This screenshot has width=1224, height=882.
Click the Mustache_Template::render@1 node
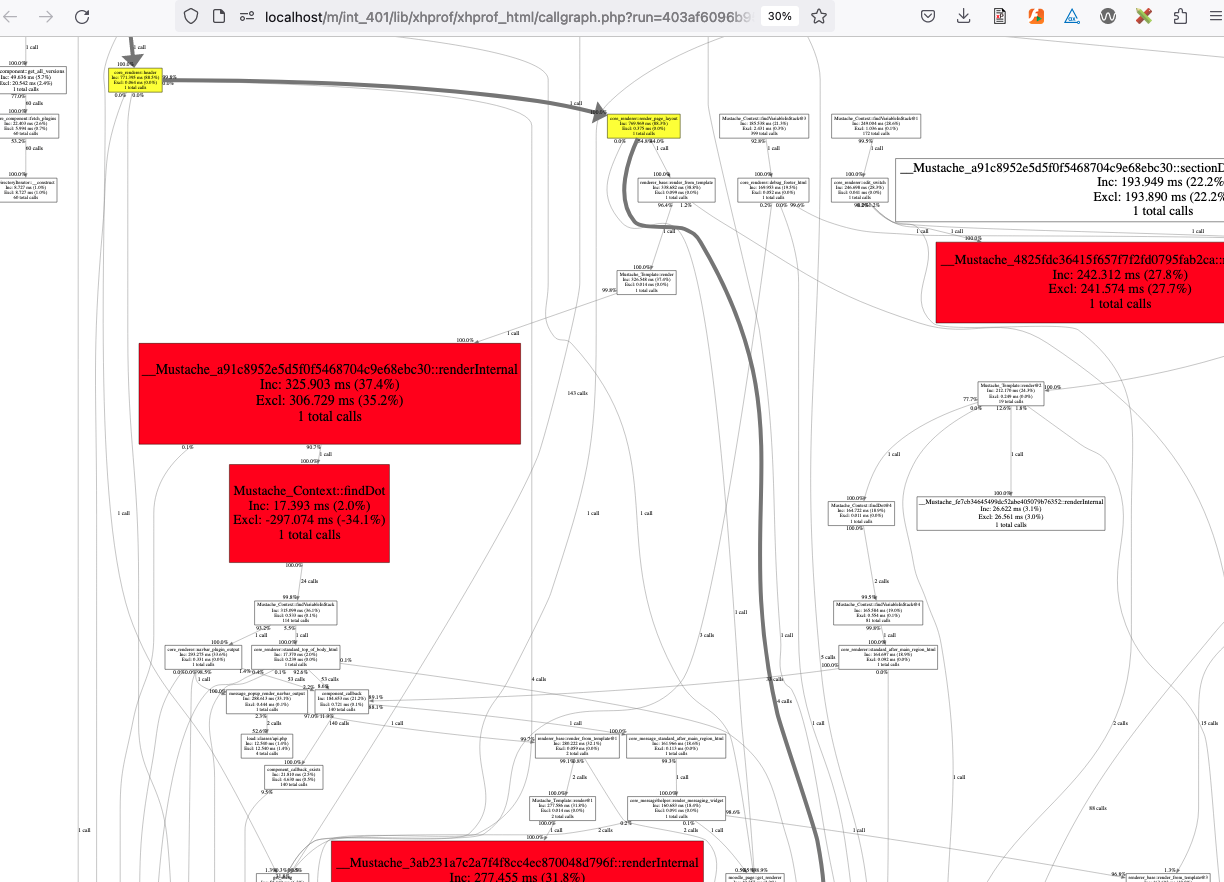[562, 808]
